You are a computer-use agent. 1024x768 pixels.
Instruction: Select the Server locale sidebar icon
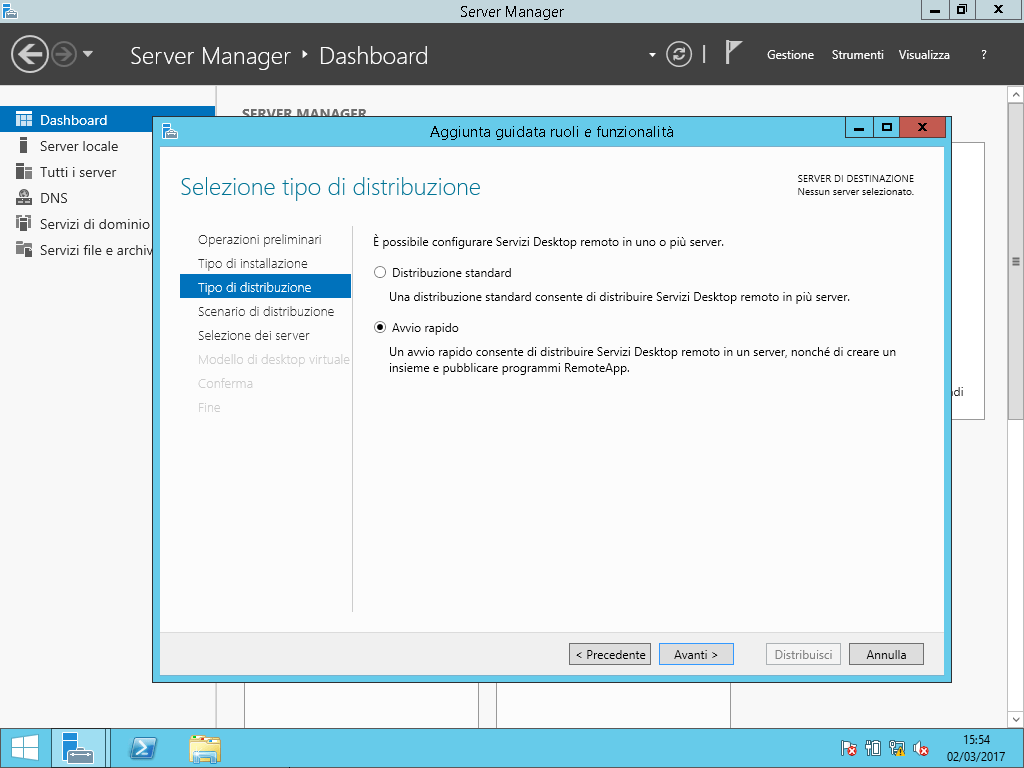[x=24, y=146]
